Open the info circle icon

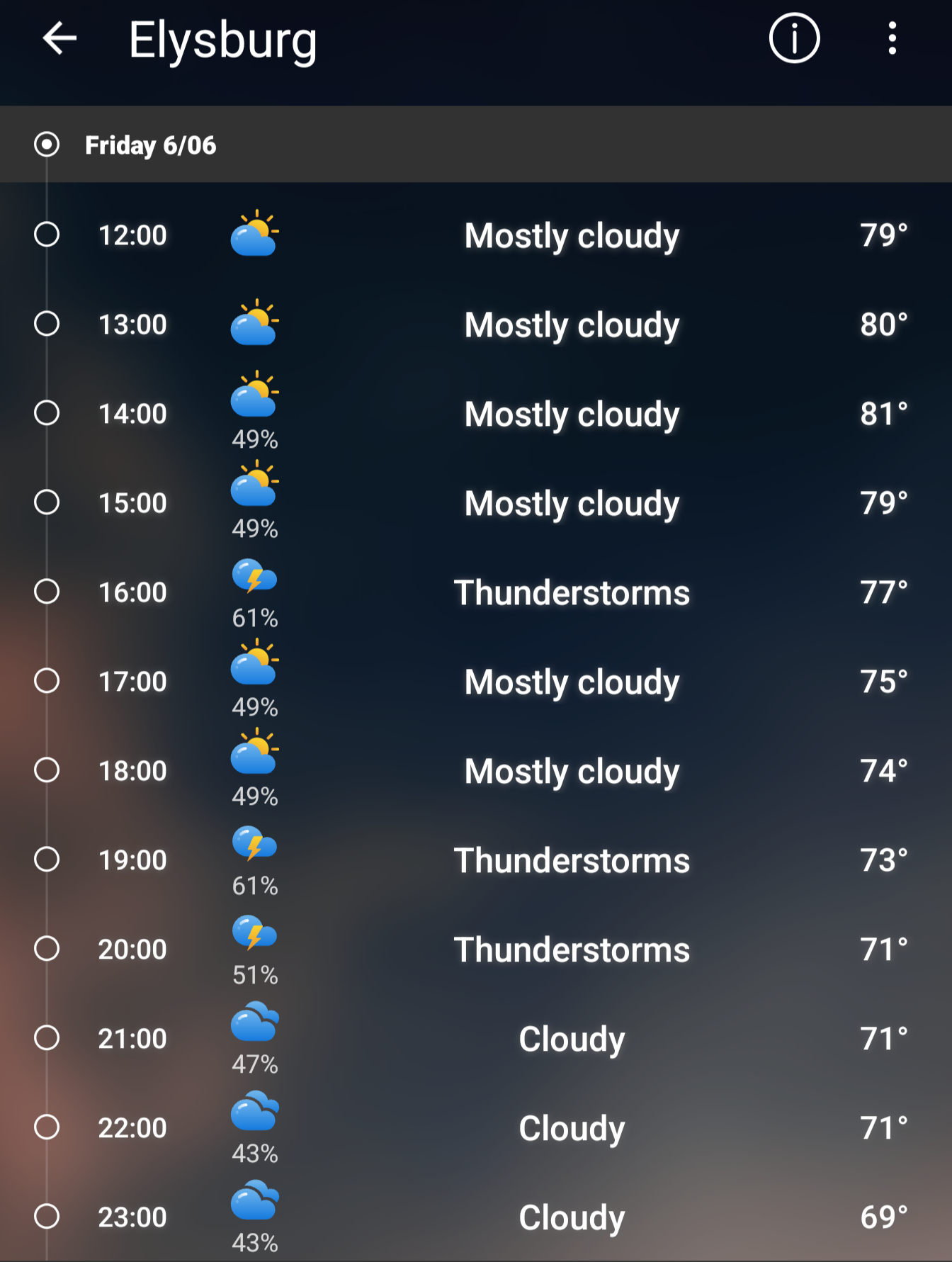coord(794,38)
